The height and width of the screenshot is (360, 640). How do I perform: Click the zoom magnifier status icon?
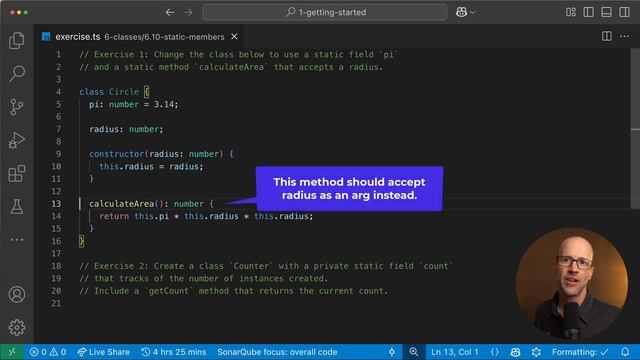(413, 352)
